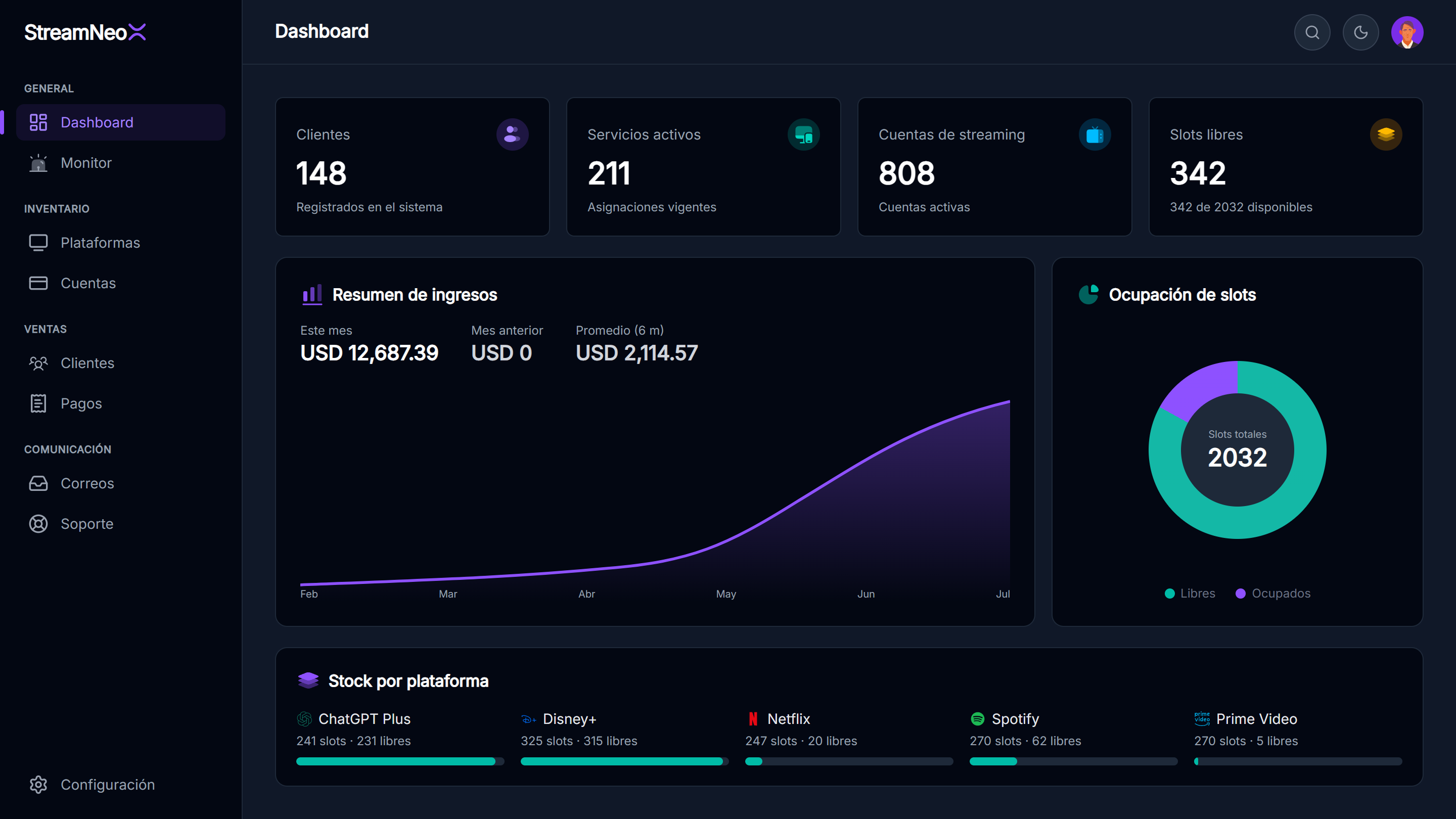
Task: Open the Slots libres 342 stat card
Action: pos(1285,167)
